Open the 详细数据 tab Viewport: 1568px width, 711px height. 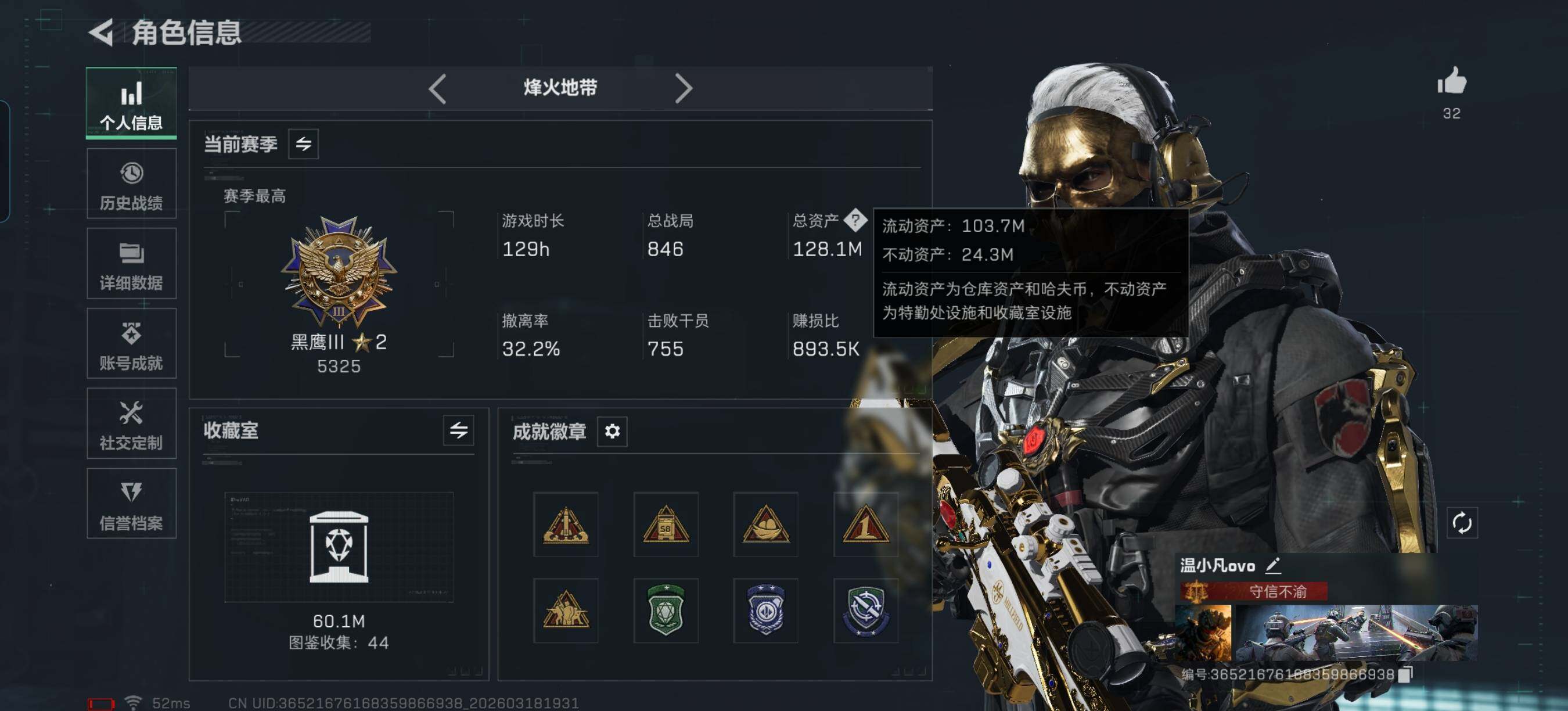[131, 264]
